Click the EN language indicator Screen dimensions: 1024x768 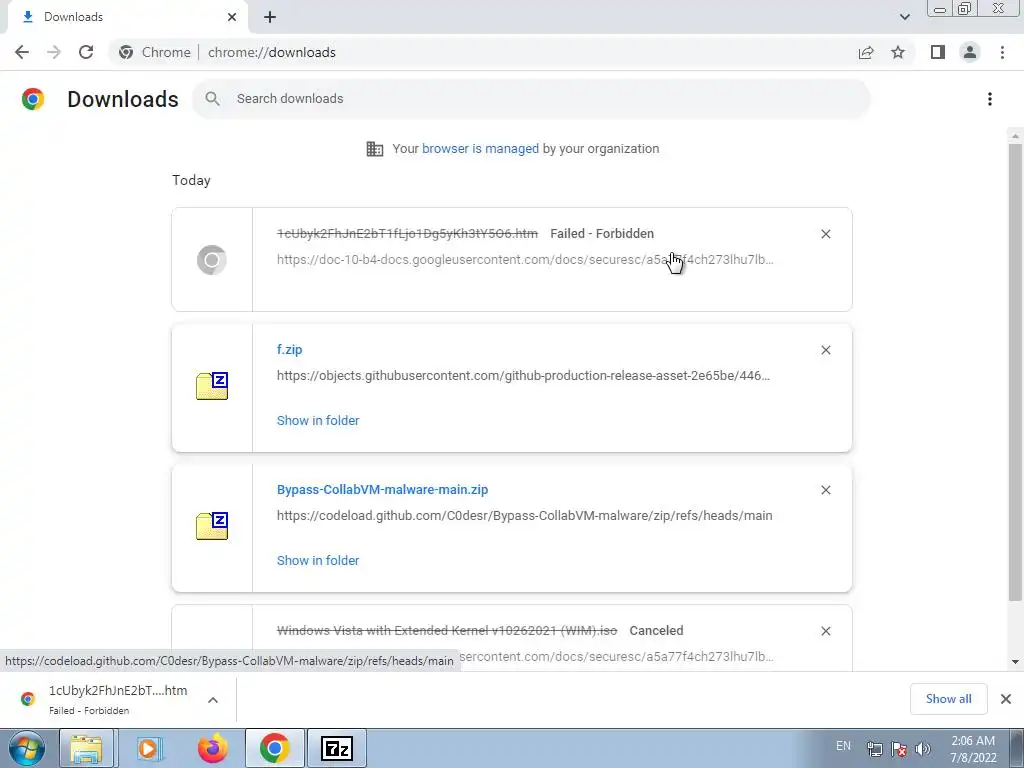tap(843, 746)
